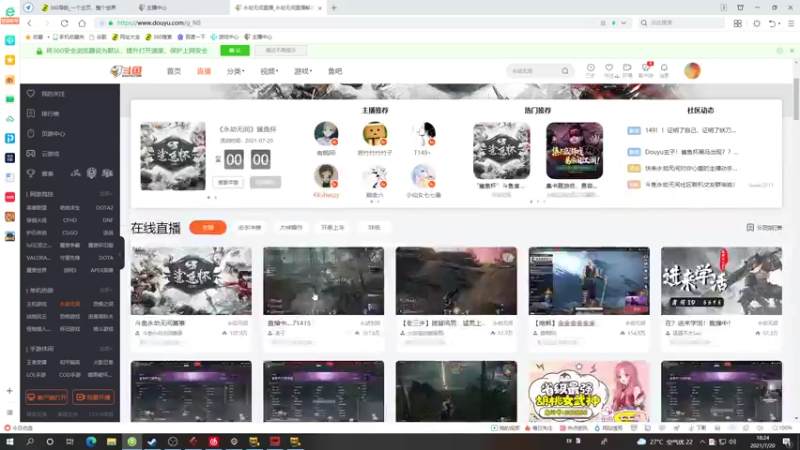Open taskbar search magnifier
This screenshot has width=800, height=450.
30,441
